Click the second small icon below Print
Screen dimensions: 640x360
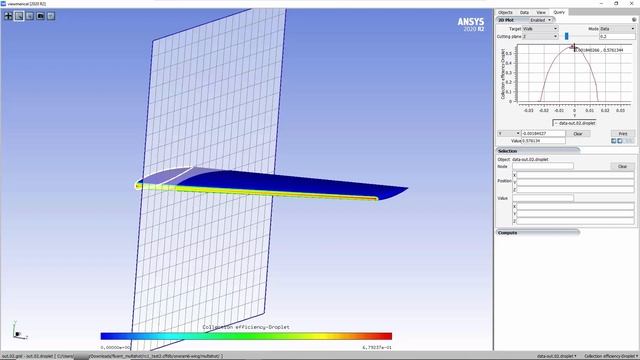[x=620, y=141]
